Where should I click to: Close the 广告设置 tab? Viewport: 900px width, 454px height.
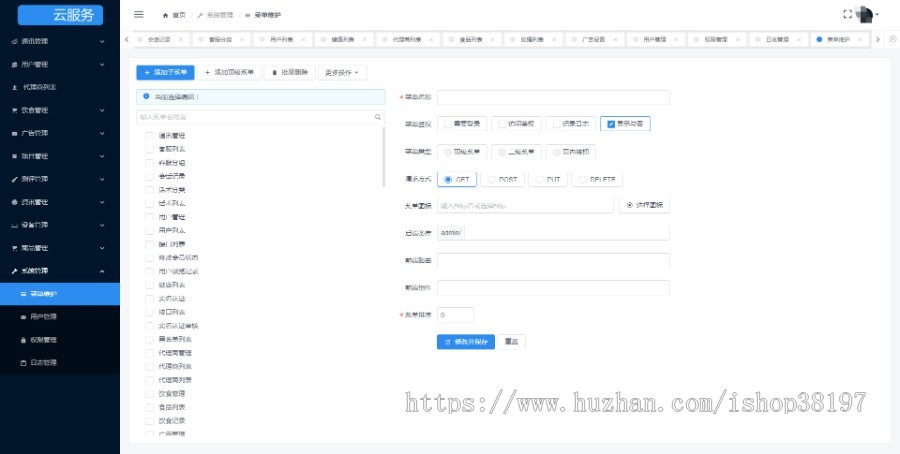[x=615, y=40]
